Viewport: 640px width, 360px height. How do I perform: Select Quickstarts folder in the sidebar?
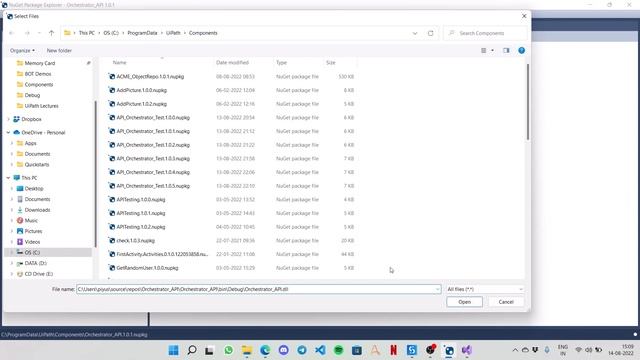(x=37, y=164)
